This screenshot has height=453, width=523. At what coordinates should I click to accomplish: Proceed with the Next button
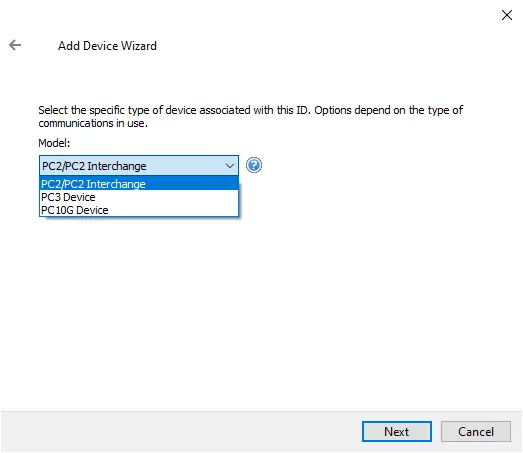[397, 431]
